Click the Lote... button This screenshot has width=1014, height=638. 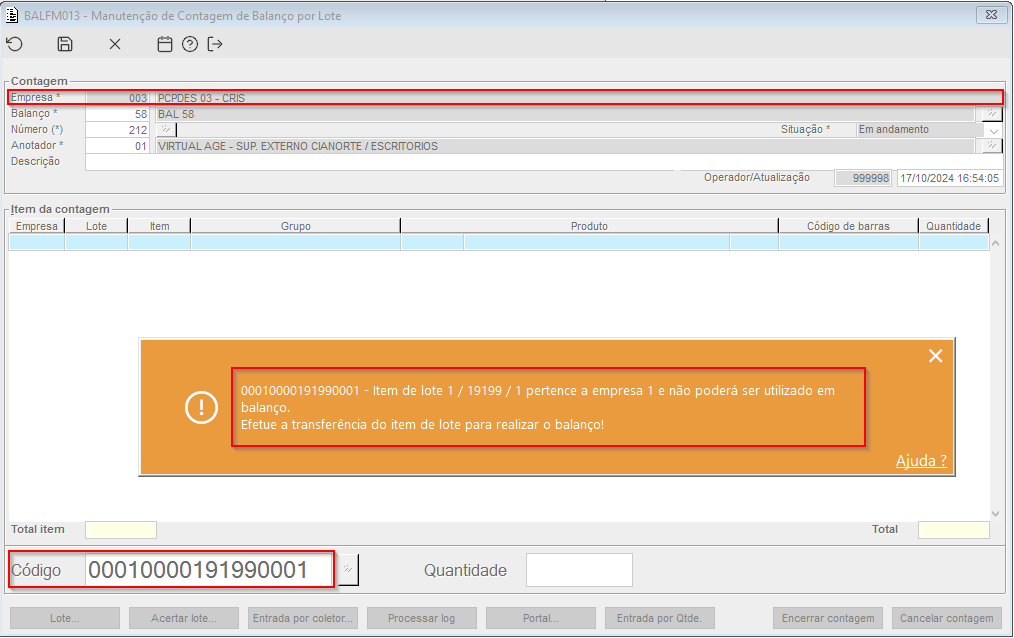click(x=65, y=618)
